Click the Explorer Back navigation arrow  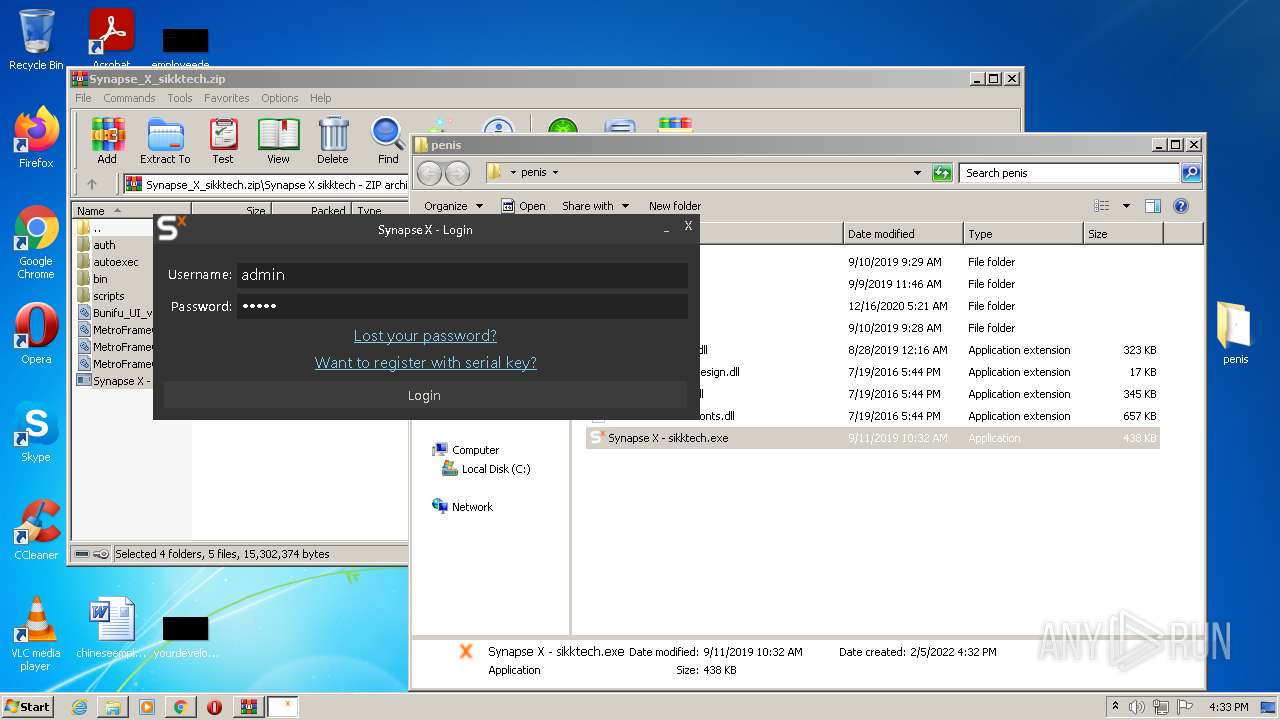coord(429,173)
